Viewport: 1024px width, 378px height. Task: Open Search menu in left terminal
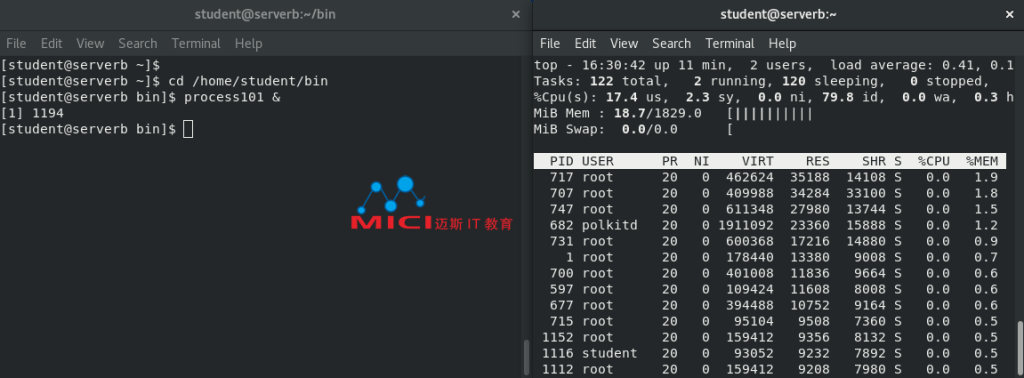point(138,44)
